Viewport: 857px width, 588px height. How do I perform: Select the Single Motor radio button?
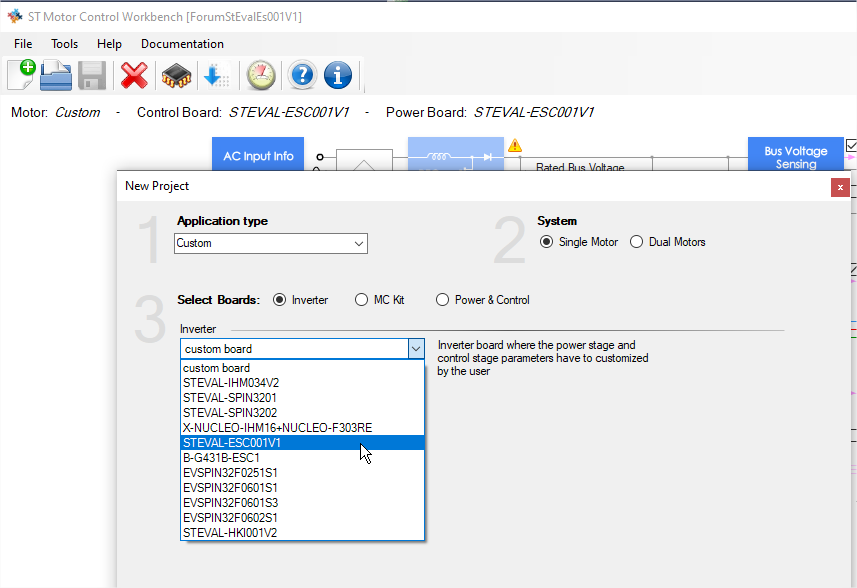point(578,242)
